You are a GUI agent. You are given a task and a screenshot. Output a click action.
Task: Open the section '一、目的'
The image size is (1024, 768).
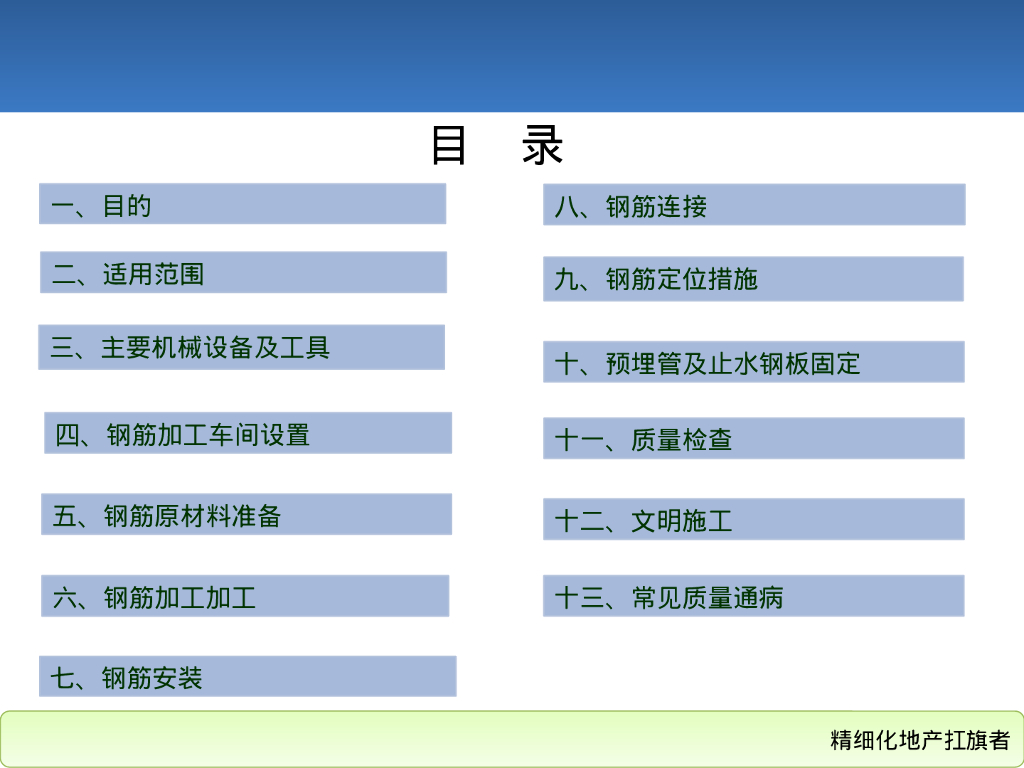[x=242, y=204]
